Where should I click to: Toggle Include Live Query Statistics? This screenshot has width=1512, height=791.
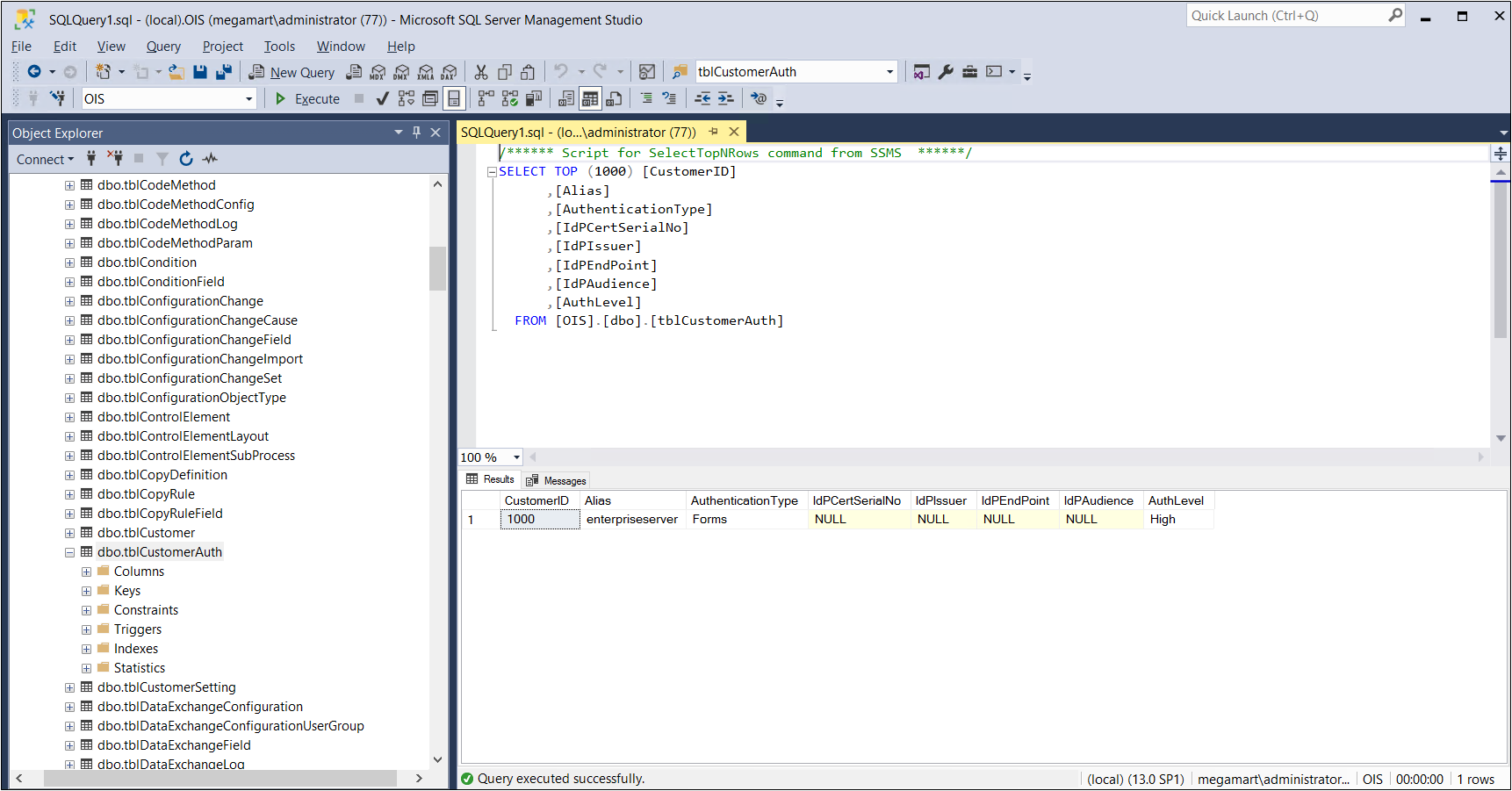(509, 98)
